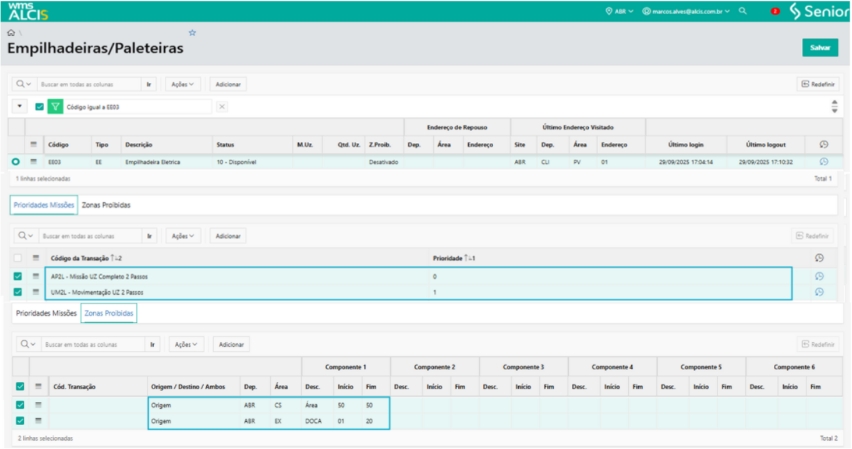This screenshot has height=449, width=852.
Task: Open the red notifications badge
Action: (775, 11)
